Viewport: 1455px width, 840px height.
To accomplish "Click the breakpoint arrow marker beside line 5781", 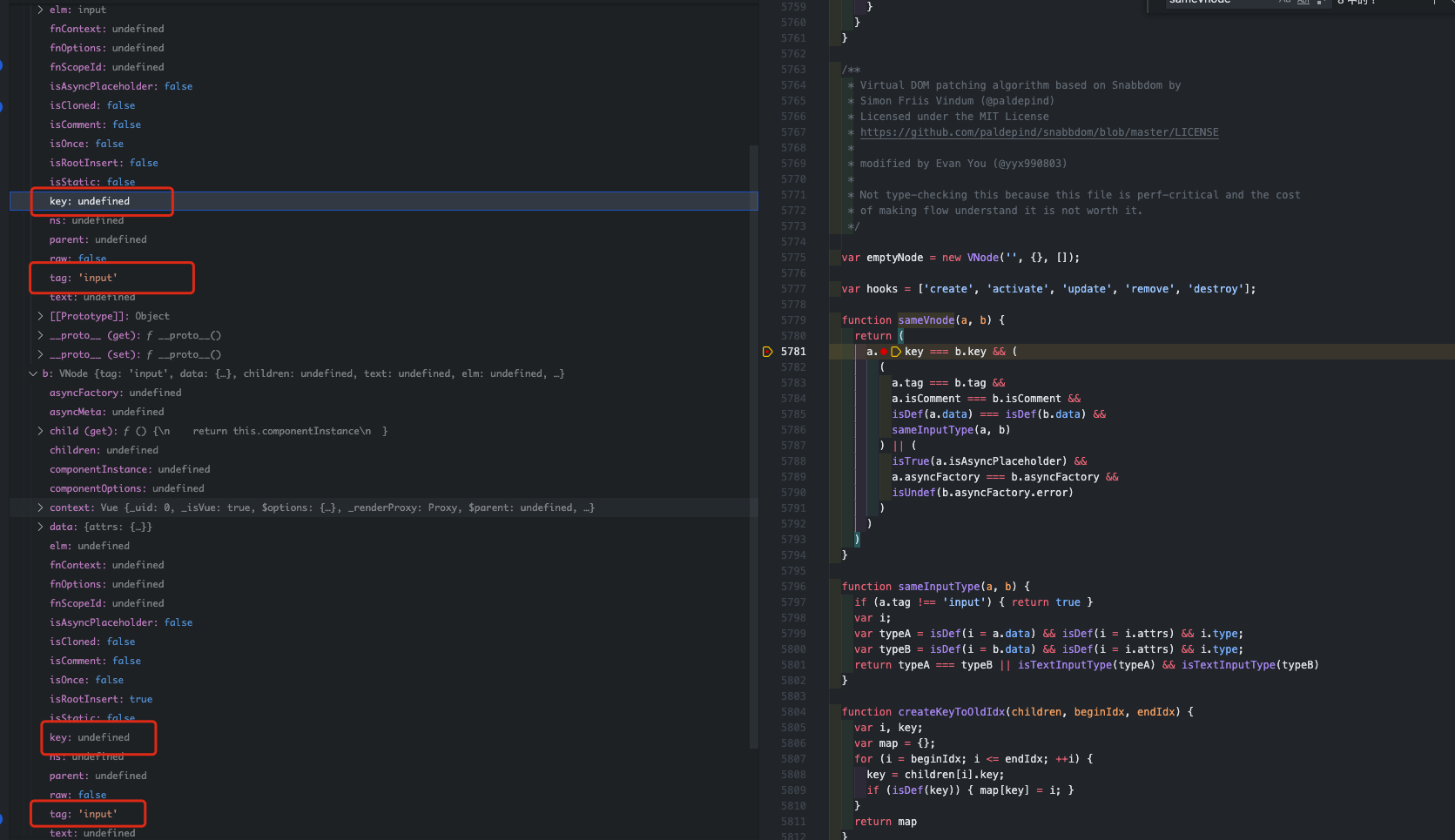I will pyautogui.click(x=767, y=352).
